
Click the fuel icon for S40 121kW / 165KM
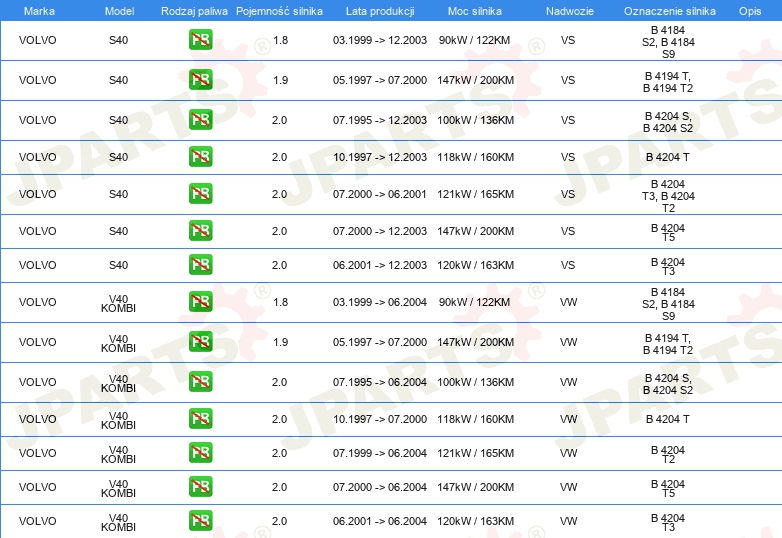pos(200,194)
